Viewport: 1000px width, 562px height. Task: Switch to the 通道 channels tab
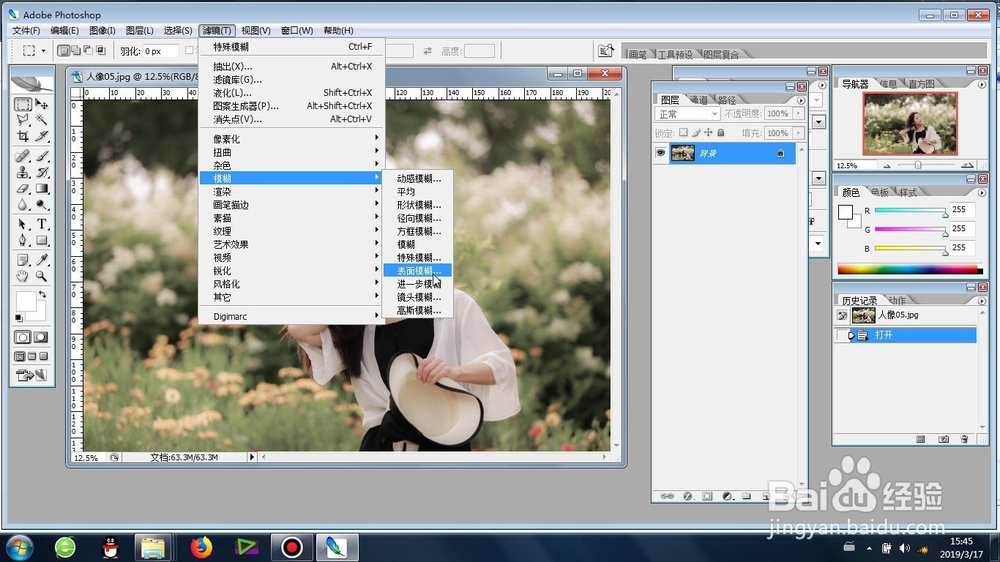click(x=698, y=100)
